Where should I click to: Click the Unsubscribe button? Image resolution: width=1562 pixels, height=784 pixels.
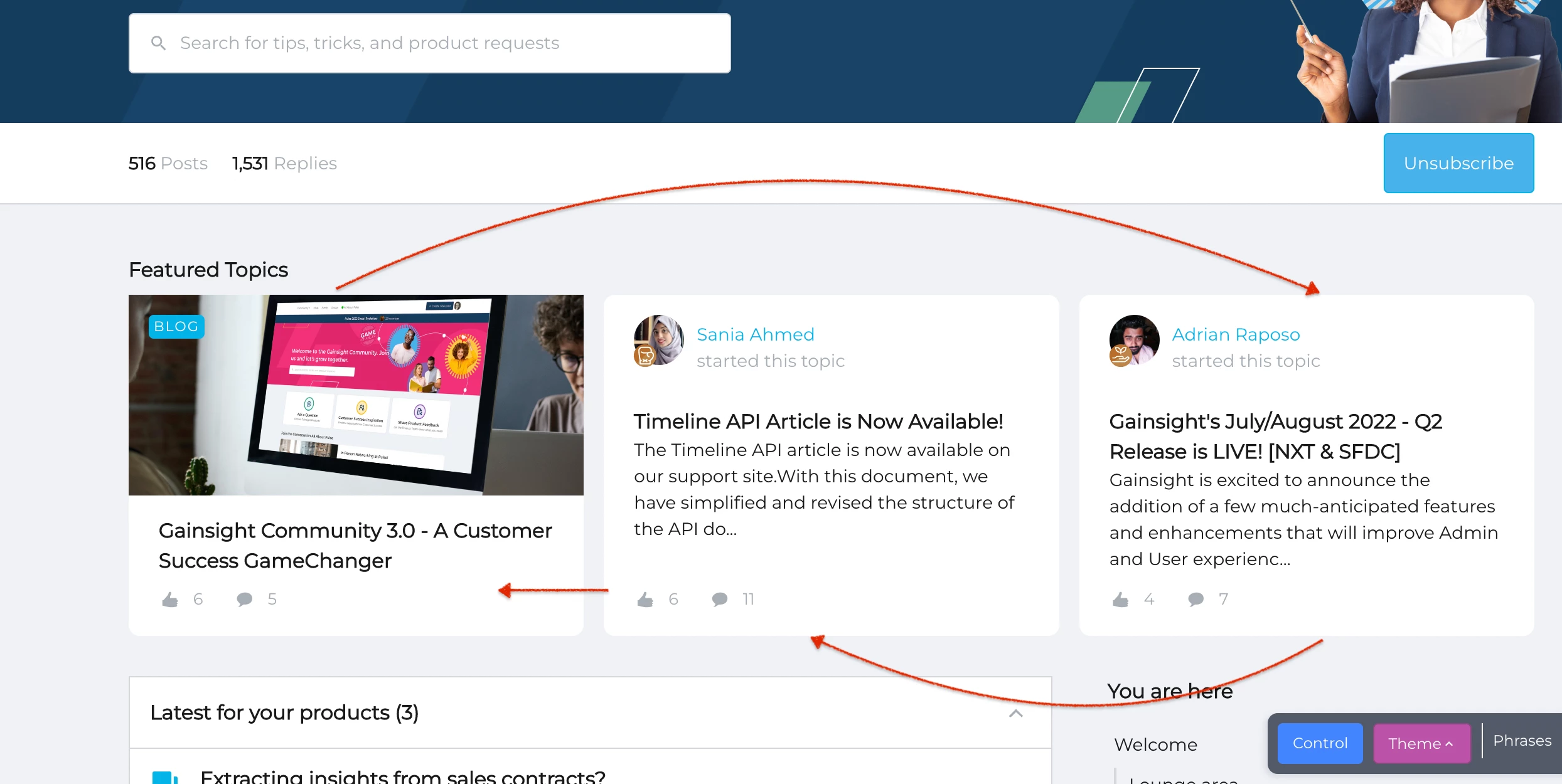point(1458,163)
